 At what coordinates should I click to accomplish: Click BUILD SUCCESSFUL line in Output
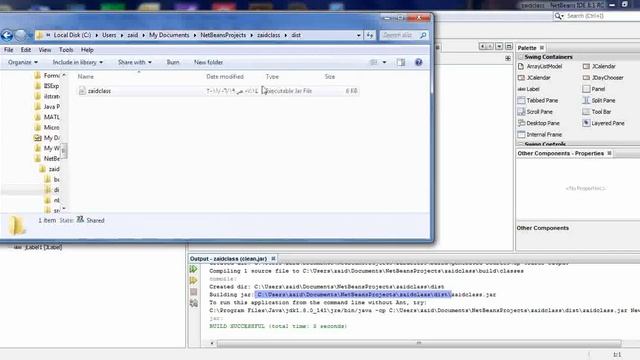278,326
